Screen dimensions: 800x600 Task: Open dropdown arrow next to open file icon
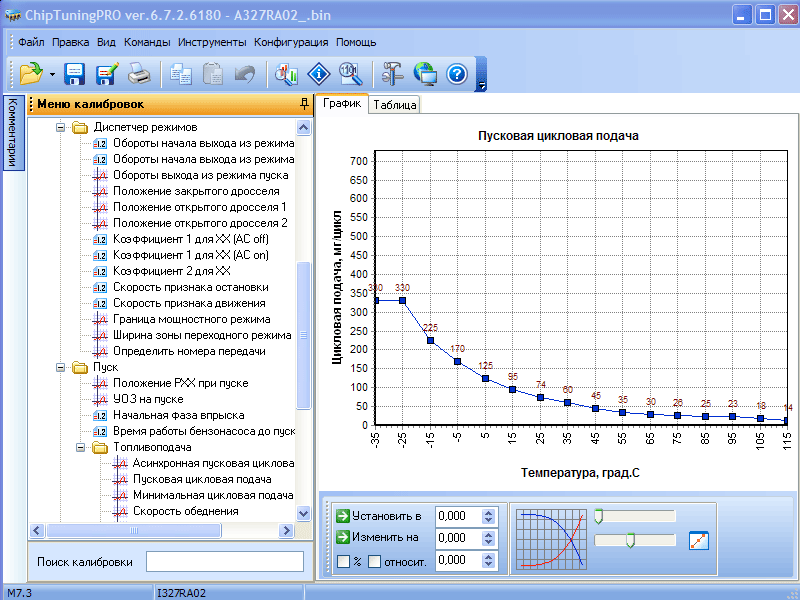tap(52, 74)
